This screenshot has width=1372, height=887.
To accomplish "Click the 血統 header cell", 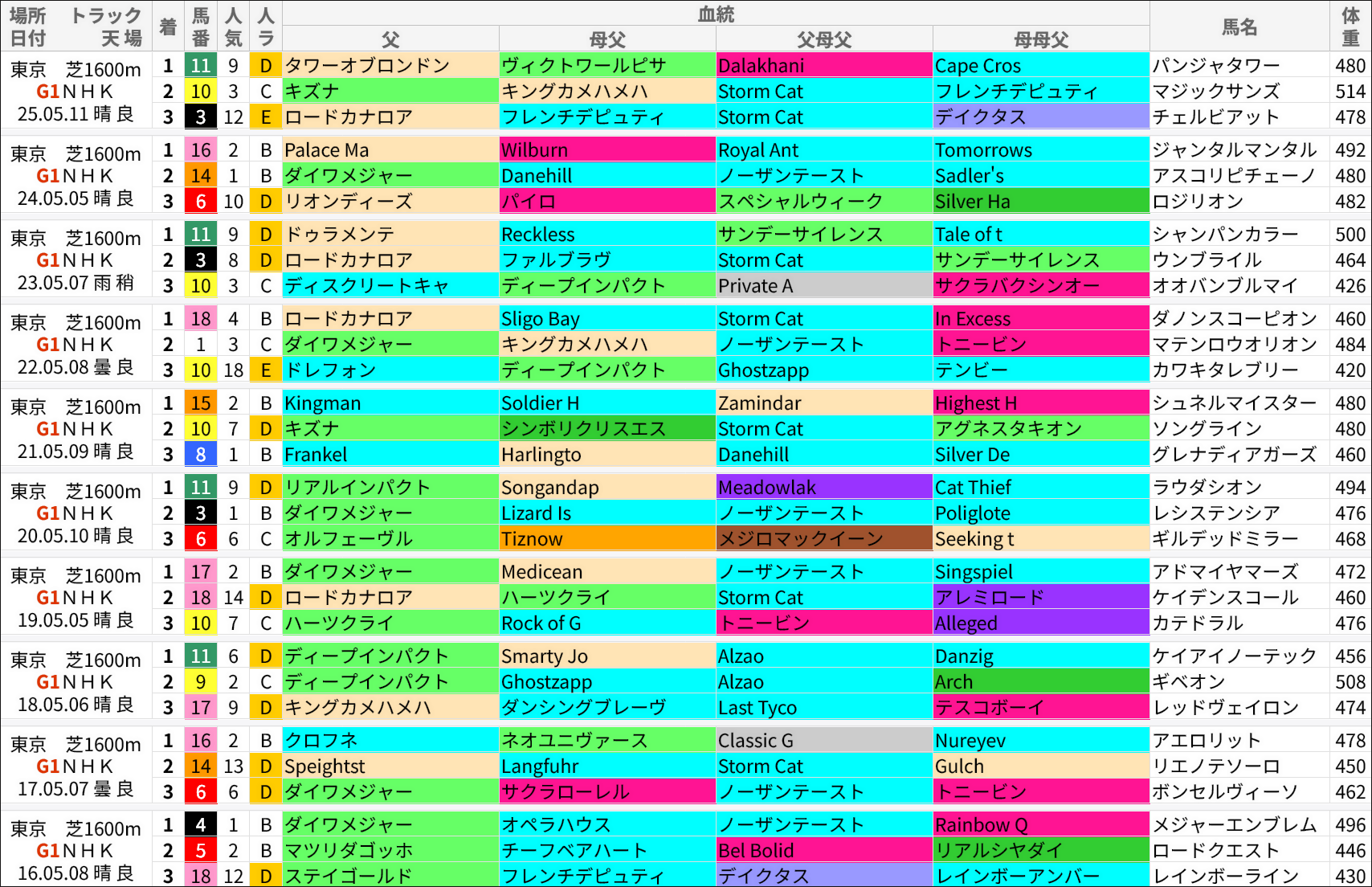I will pos(716,14).
